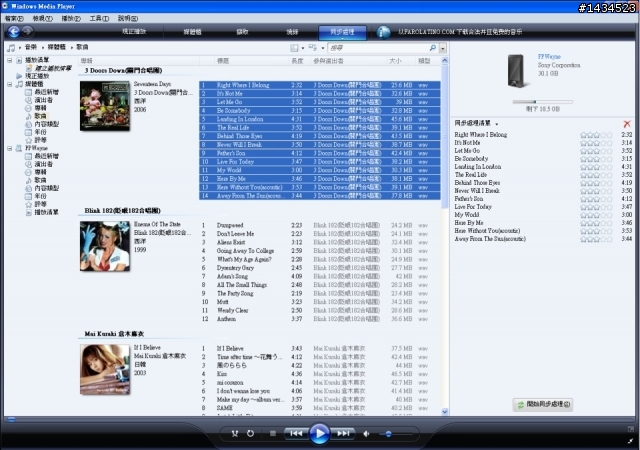
Task: Select 年份 under 媒體櫃
Action: [40, 132]
